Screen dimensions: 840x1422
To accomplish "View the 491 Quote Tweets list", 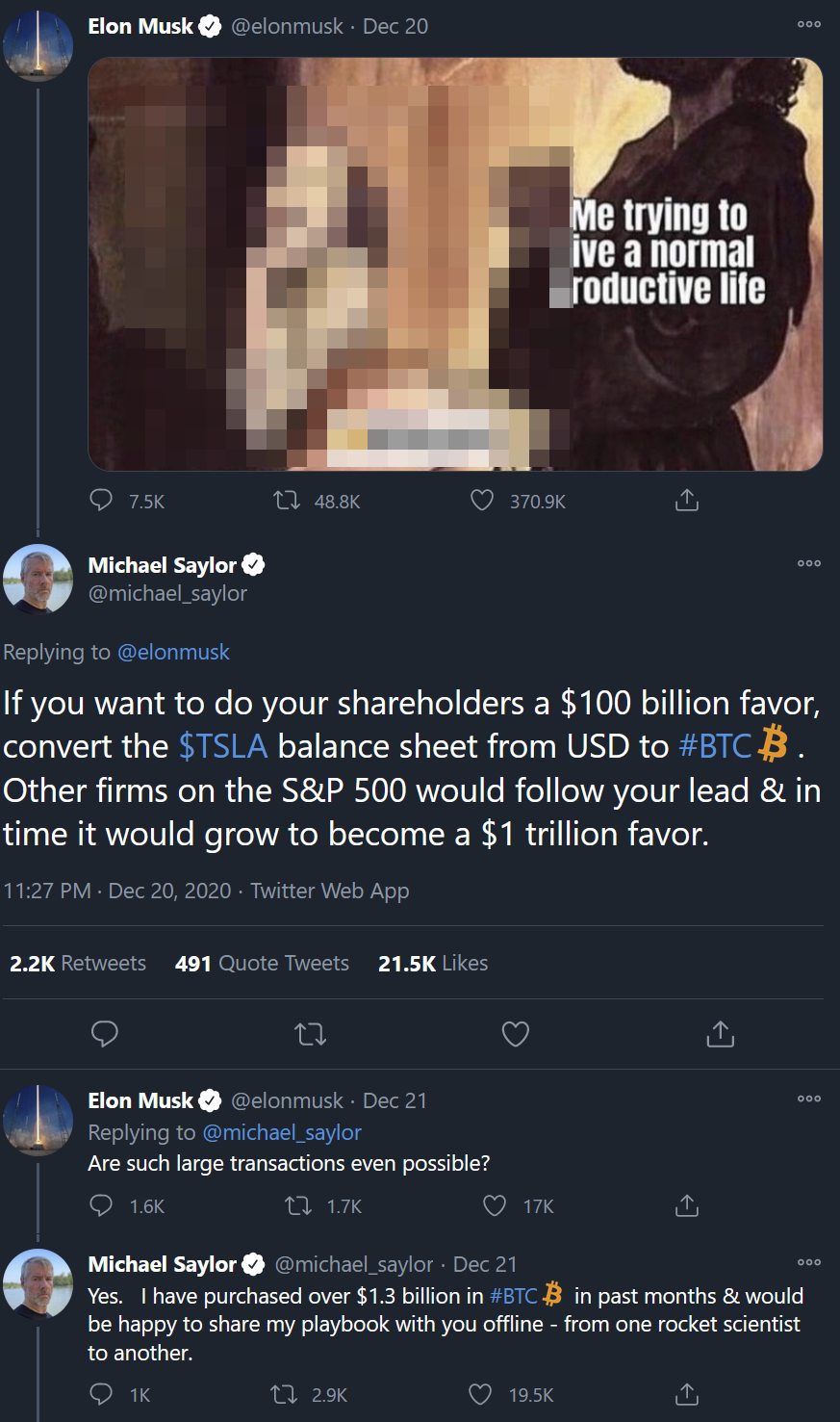I will coord(262,963).
